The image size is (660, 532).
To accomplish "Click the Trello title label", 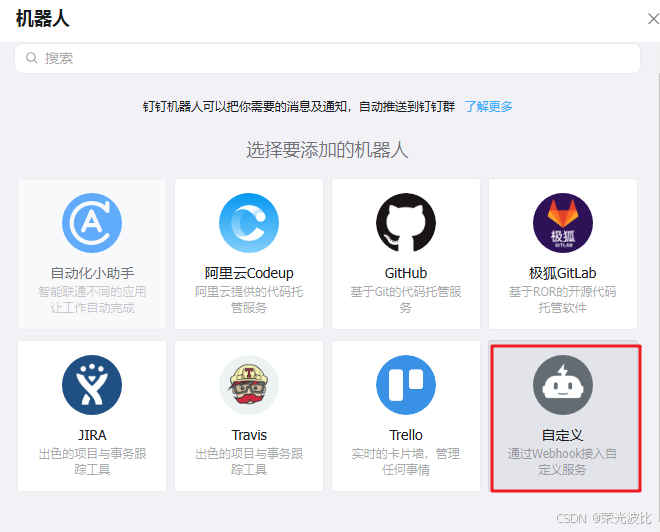I will pos(406,435).
